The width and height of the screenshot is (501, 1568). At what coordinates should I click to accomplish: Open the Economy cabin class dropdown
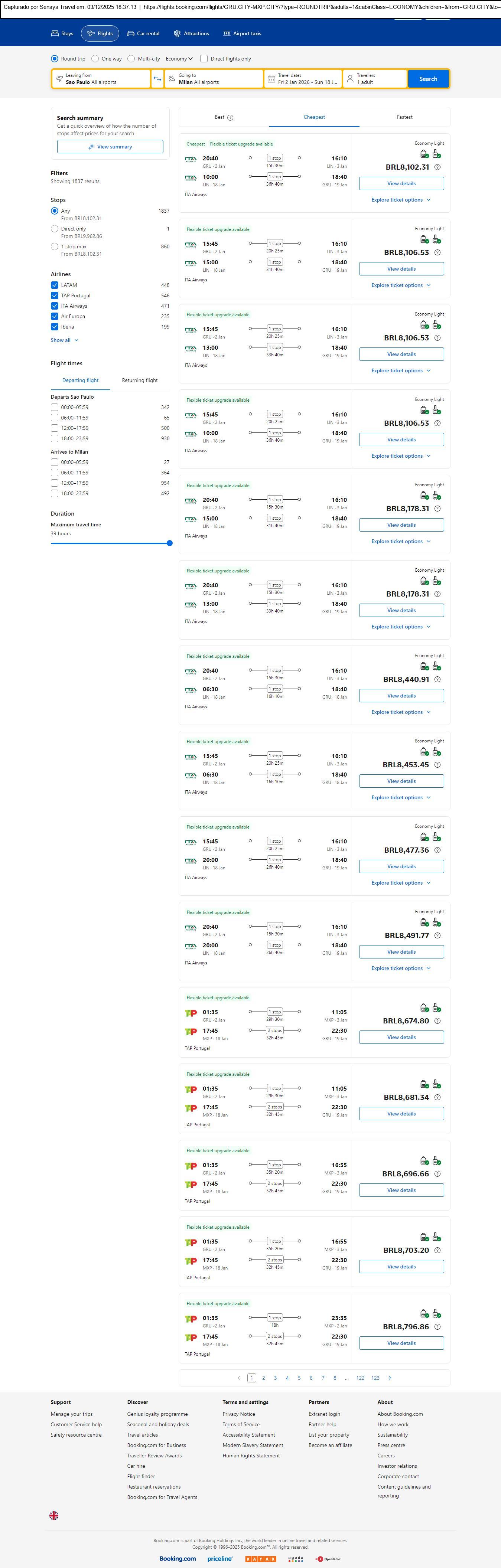click(179, 59)
